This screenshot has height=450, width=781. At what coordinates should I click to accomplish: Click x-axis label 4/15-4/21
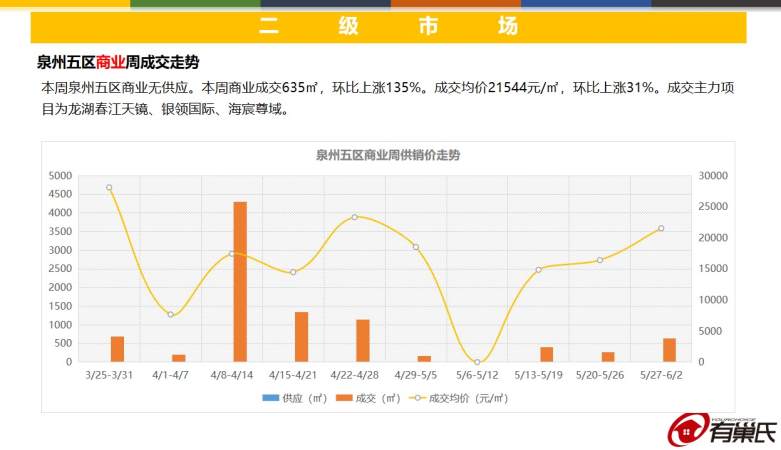point(293,375)
